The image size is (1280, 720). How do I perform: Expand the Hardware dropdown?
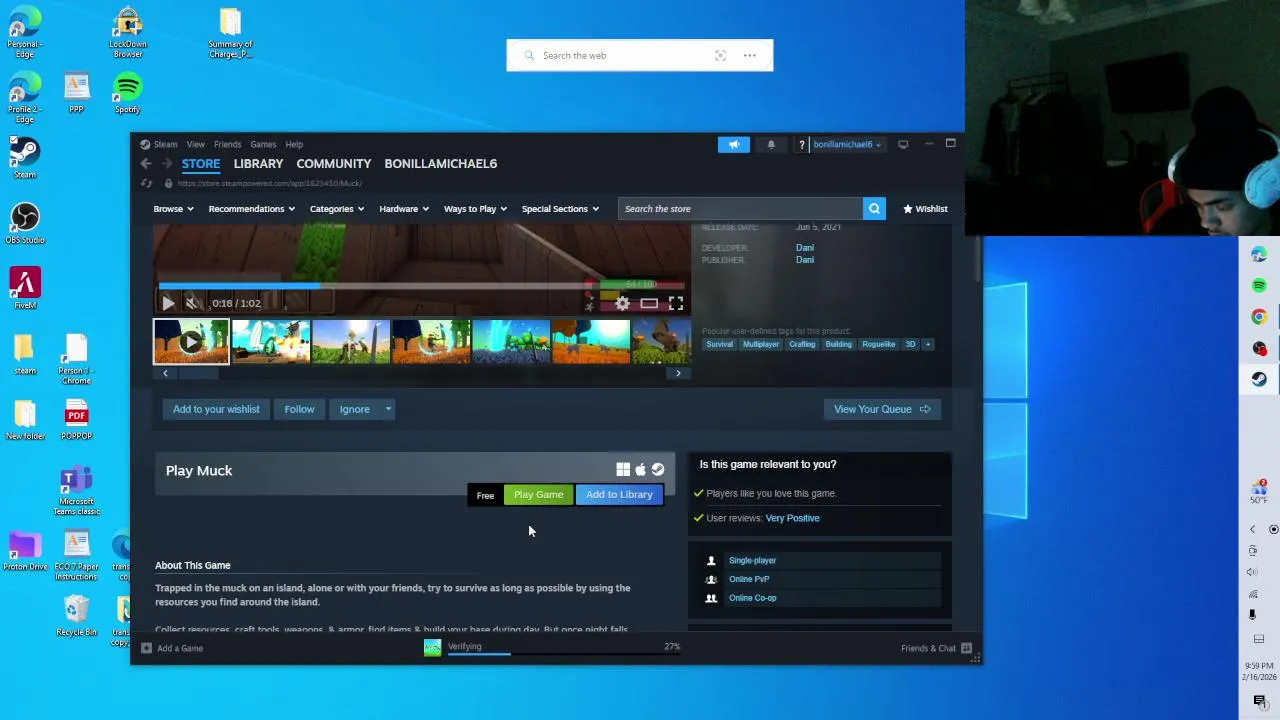click(x=404, y=209)
